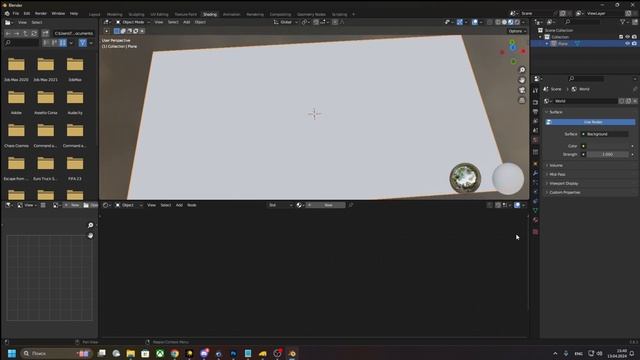
Task: Switch perspective/orthographic grid gizmo
Action: click(522, 100)
